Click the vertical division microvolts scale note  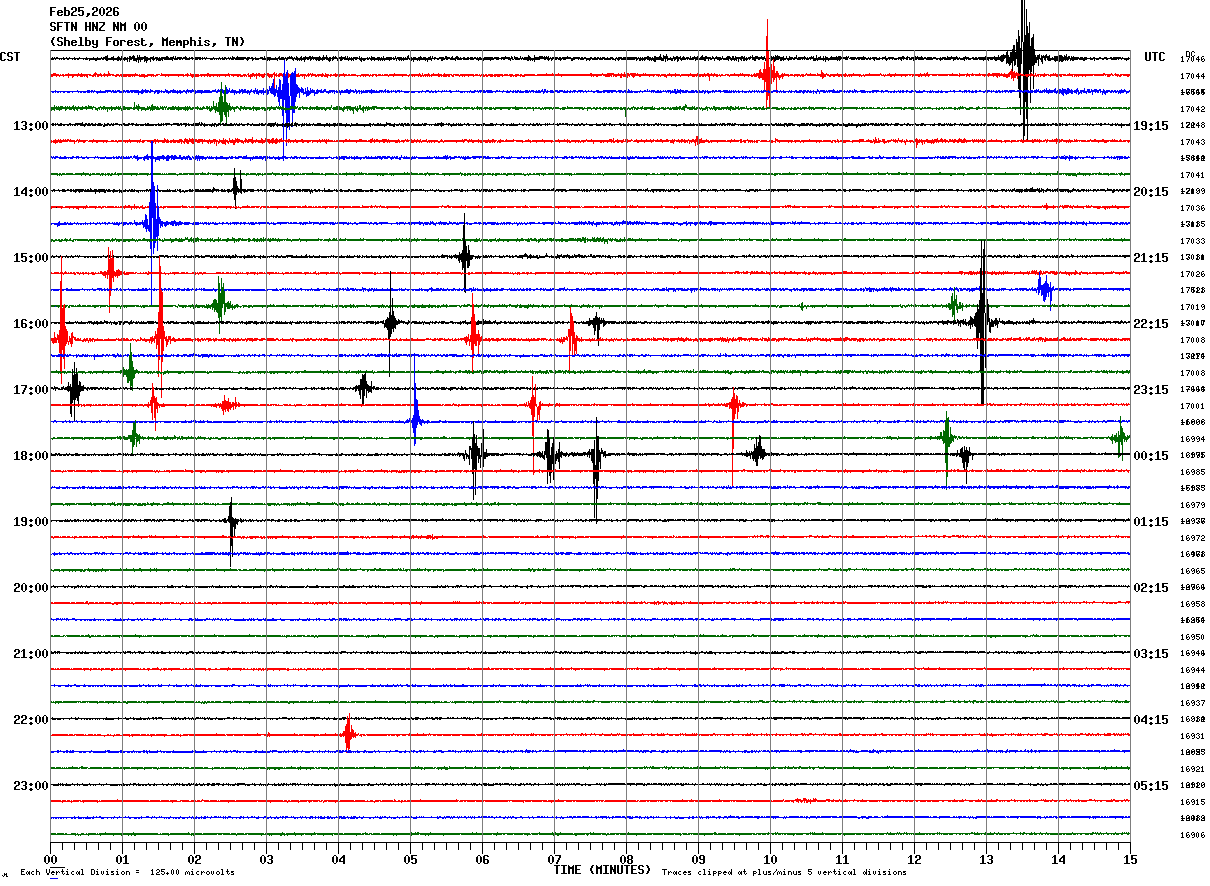tap(128, 873)
